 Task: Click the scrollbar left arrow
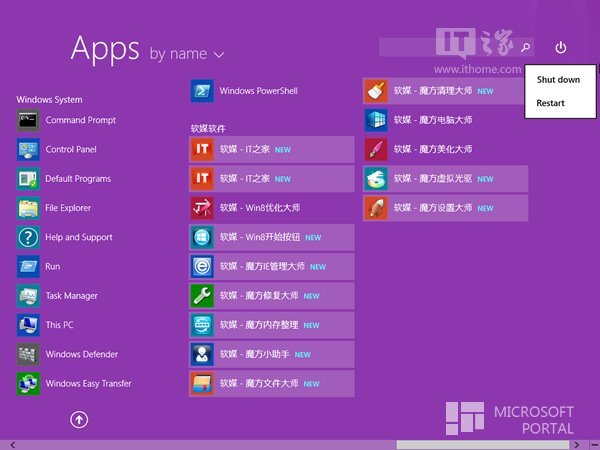[13, 445]
